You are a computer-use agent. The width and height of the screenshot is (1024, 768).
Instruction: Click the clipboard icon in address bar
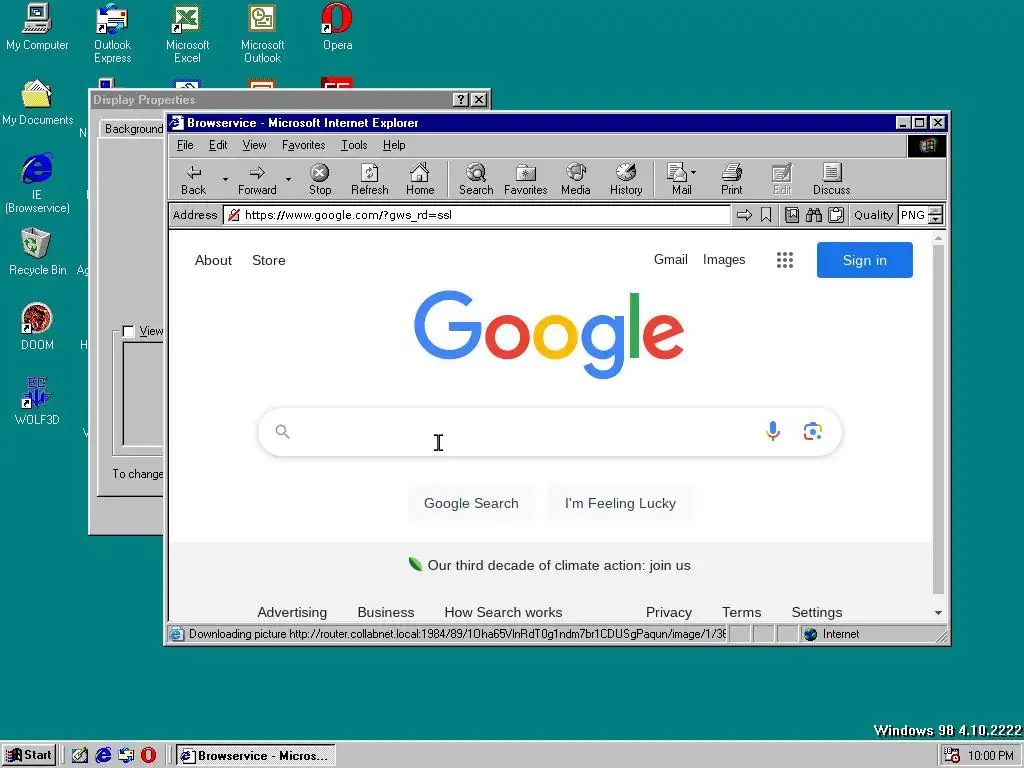tap(836, 215)
